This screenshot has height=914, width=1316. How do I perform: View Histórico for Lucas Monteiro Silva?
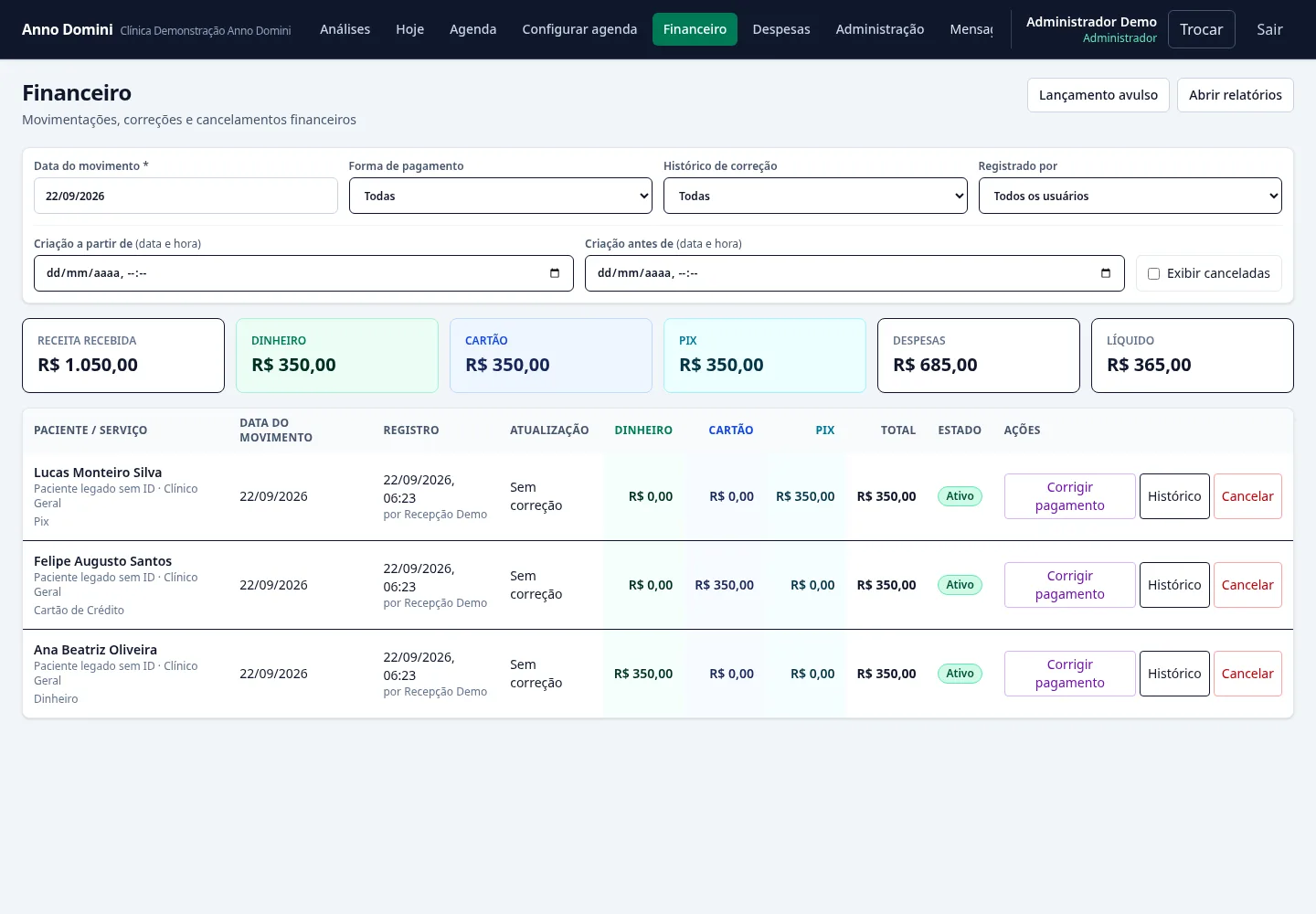(1174, 496)
